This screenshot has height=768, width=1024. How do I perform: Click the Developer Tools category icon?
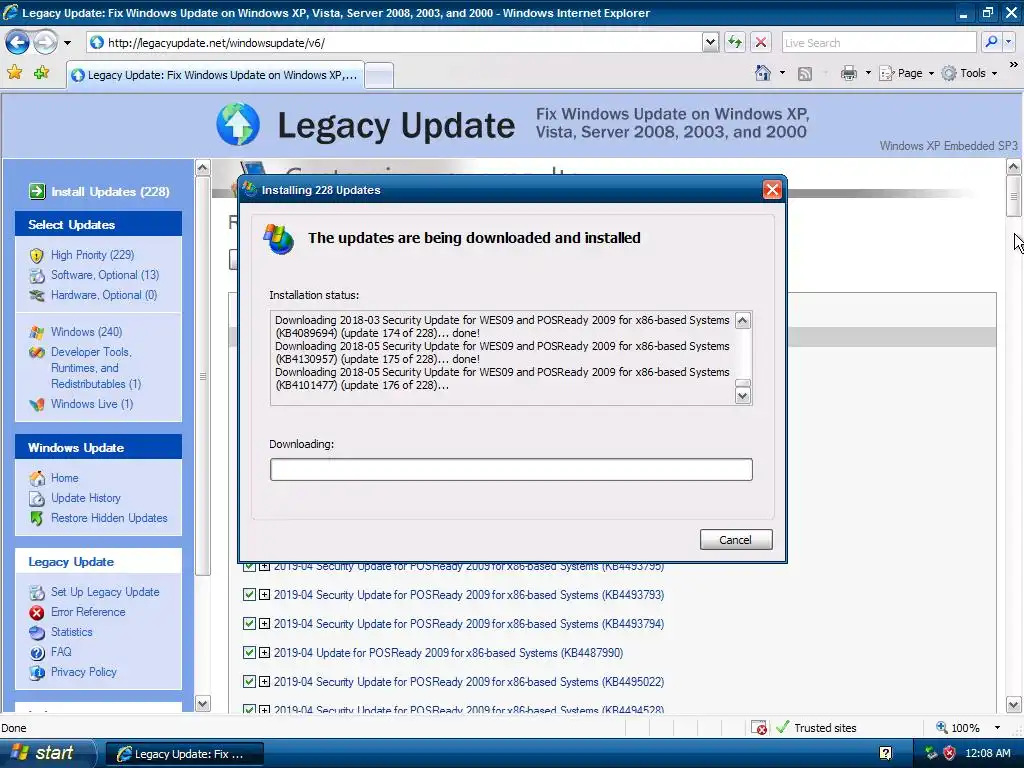pyautogui.click(x=37, y=353)
